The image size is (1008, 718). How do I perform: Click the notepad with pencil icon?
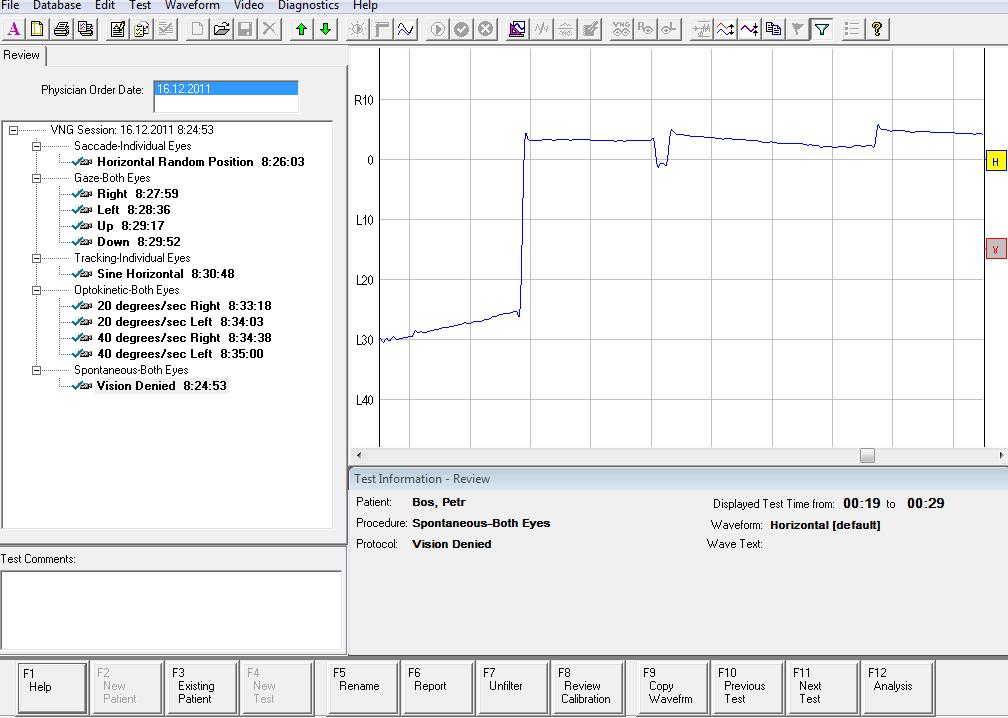click(118, 29)
